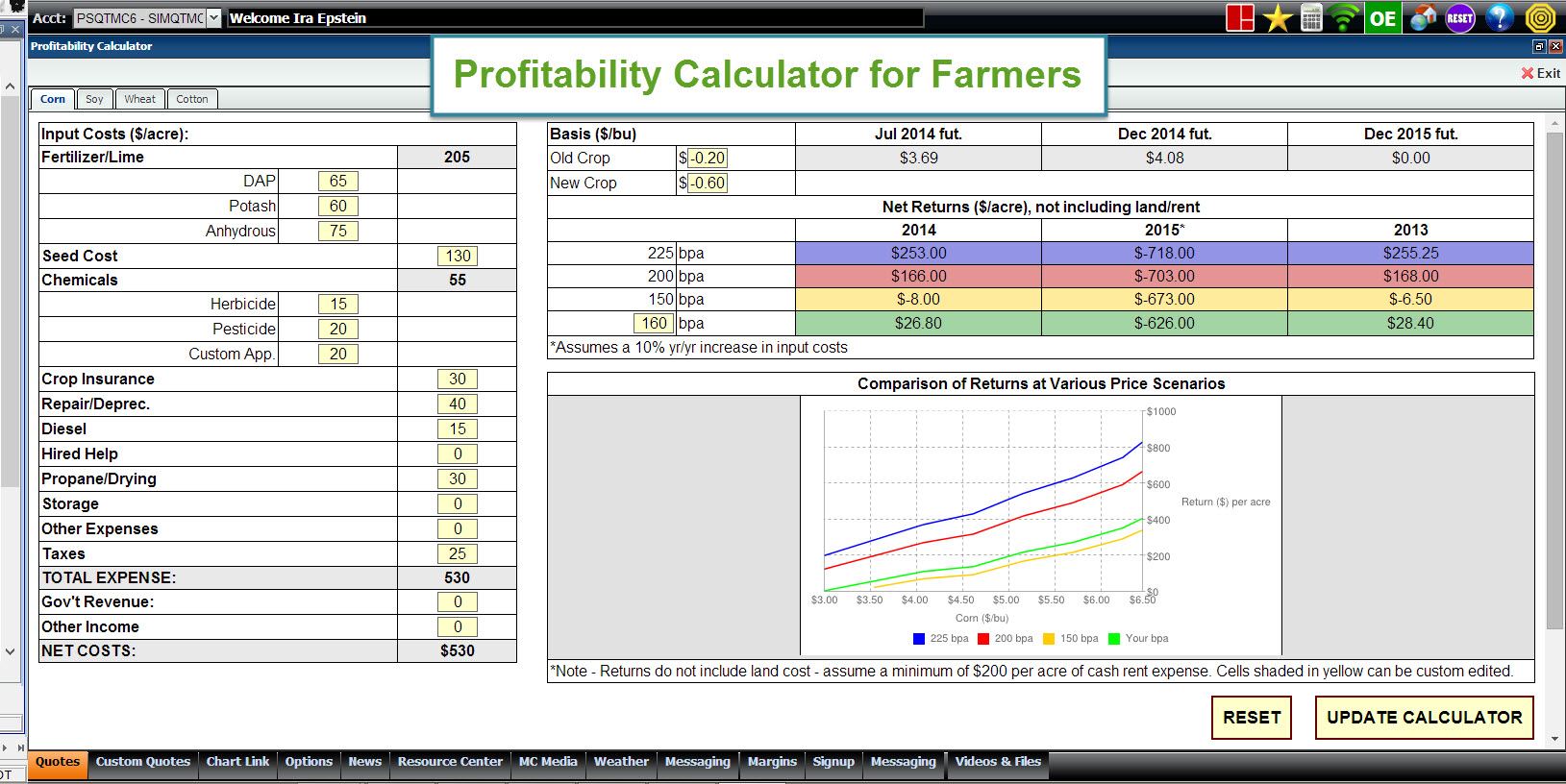Edit the Potash cost field
1566x784 pixels.
click(338, 206)
